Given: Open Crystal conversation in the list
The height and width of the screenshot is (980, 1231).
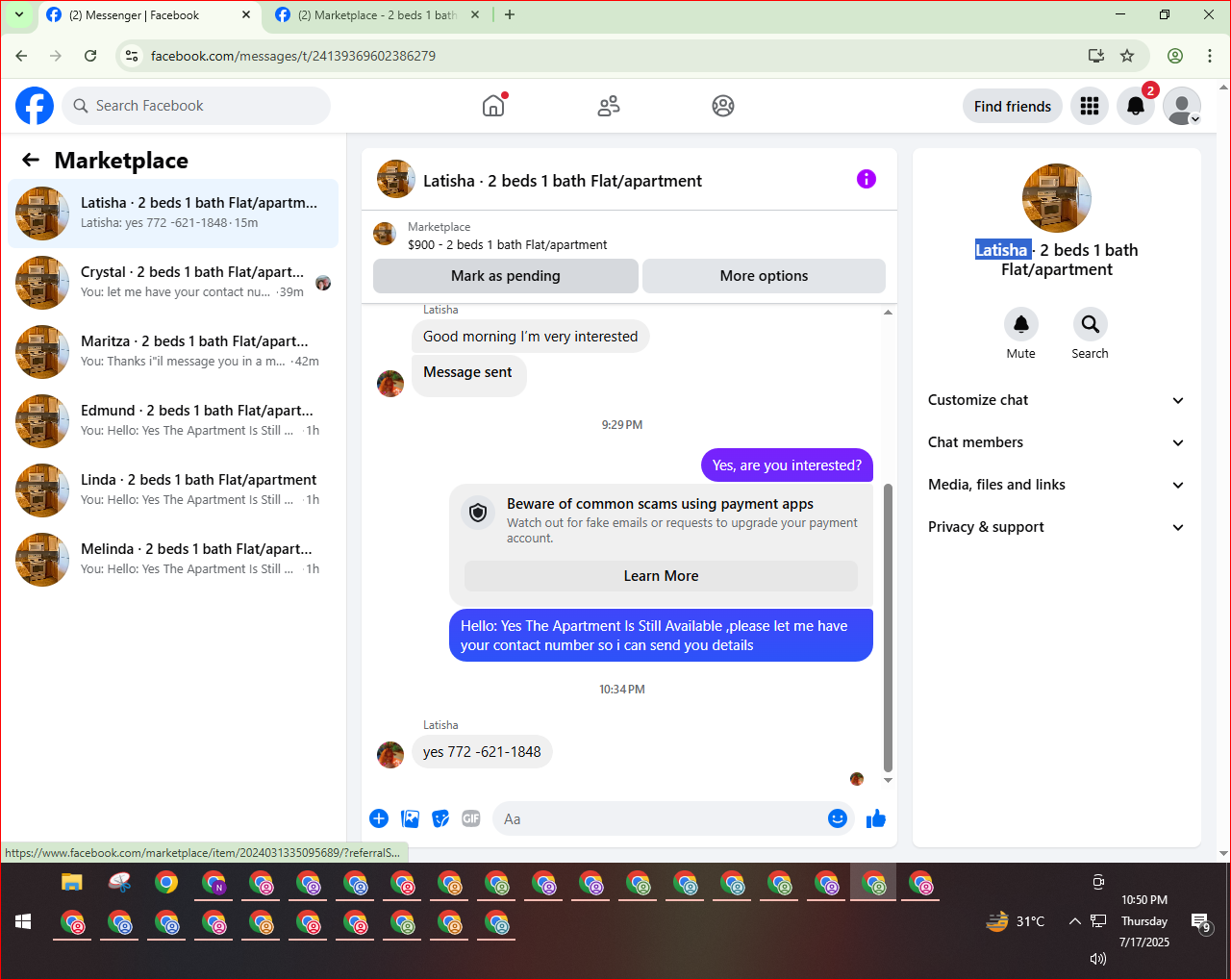Looking at the screenshot, I should 173,282.
